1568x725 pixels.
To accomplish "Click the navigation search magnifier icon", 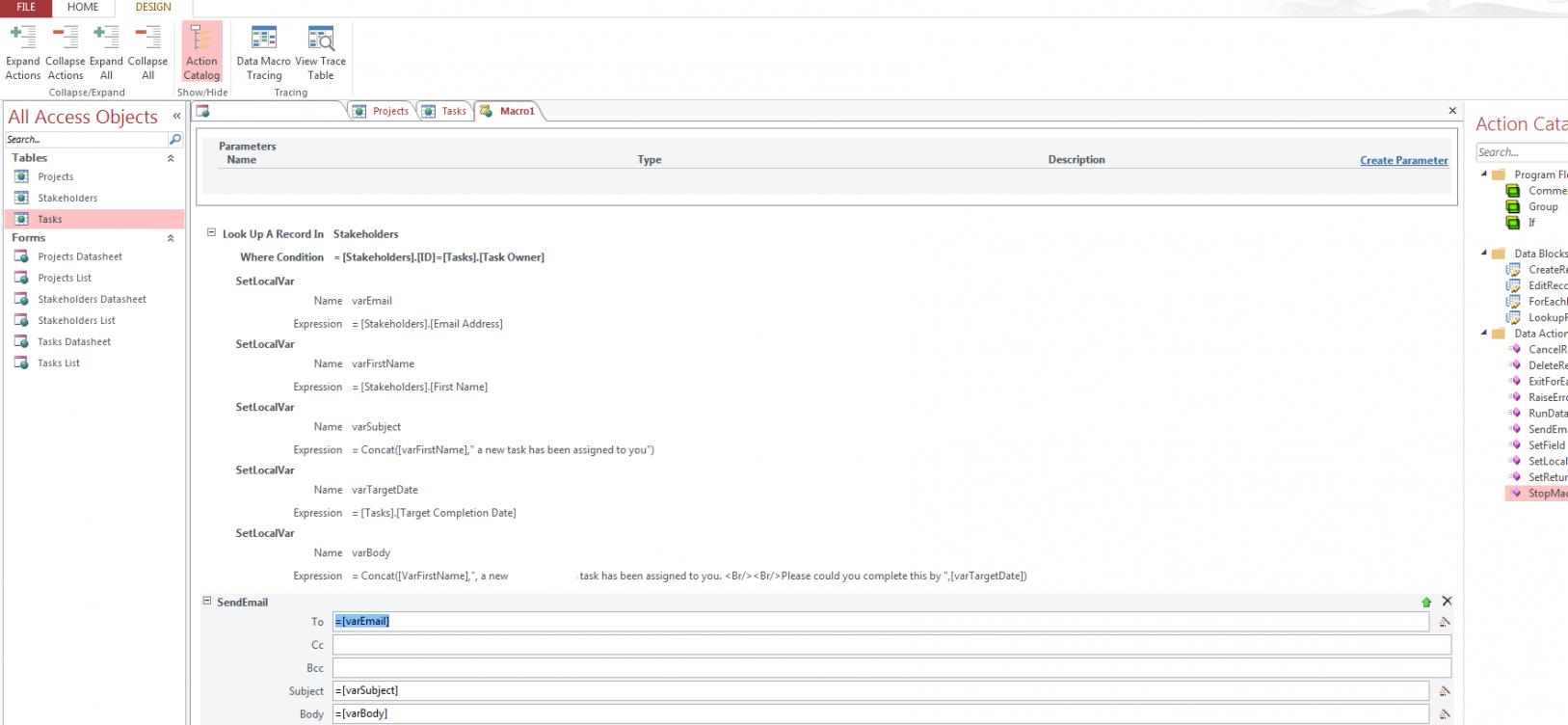I will tap(175, 140).
